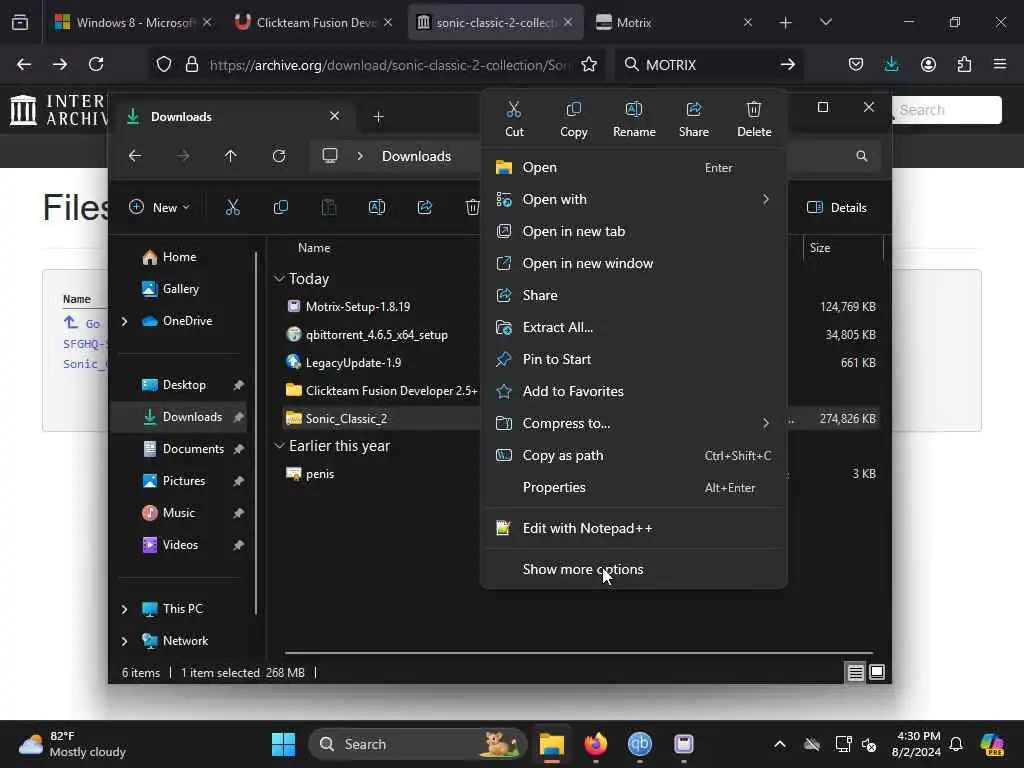This screenshot has width=1024, height=768.
Task: Click the MOTRIX browser search field
Action: tap(709, 65)
